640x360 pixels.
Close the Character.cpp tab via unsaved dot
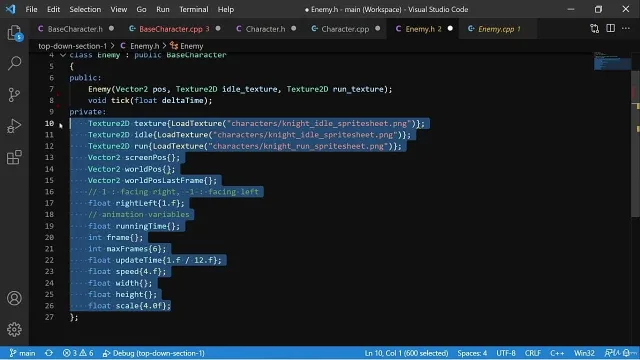point(378,29)
